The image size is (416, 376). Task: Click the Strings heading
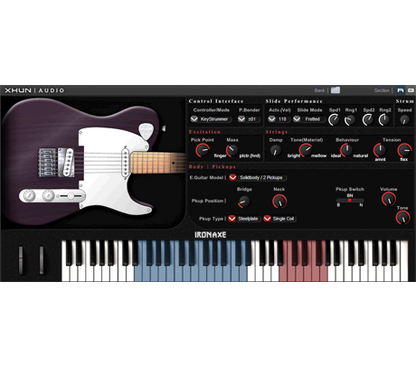point(277,132)
